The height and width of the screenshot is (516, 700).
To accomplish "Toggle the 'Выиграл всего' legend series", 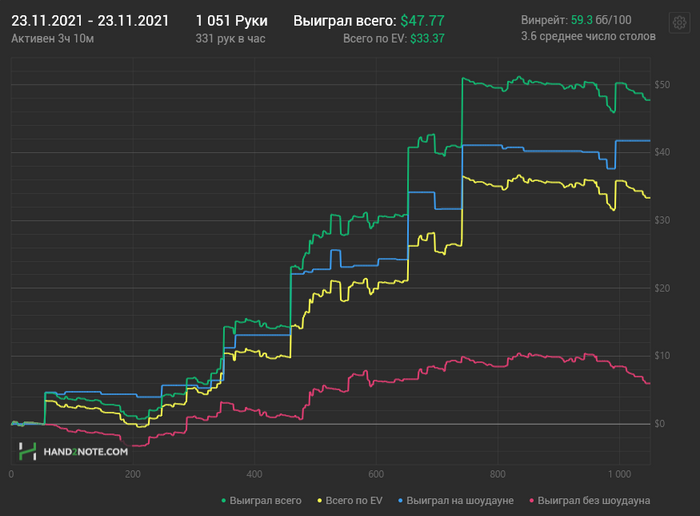I will pyautogui.click(x=262, y=501).
